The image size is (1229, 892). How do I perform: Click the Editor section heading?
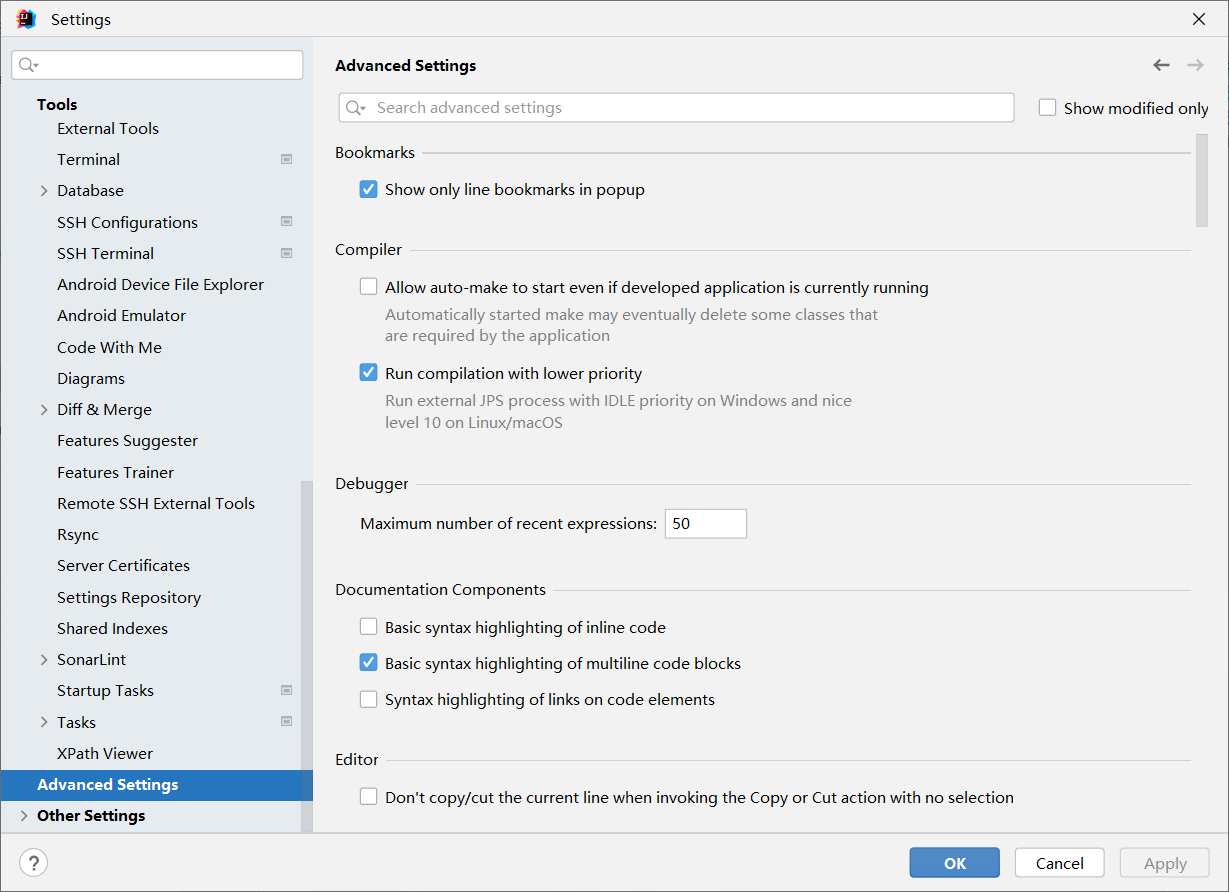pos(357,760)
